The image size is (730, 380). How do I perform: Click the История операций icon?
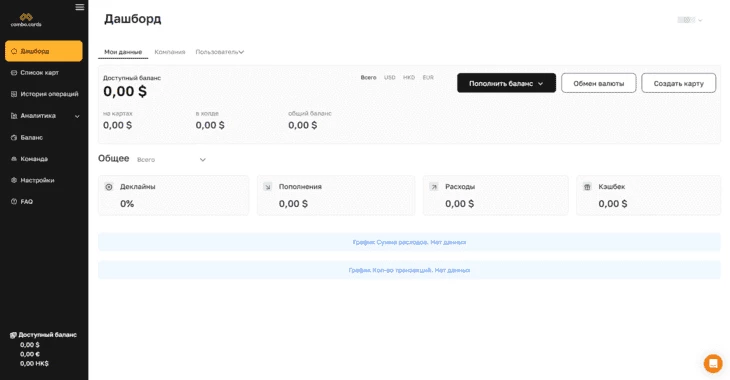click(14, 94)
